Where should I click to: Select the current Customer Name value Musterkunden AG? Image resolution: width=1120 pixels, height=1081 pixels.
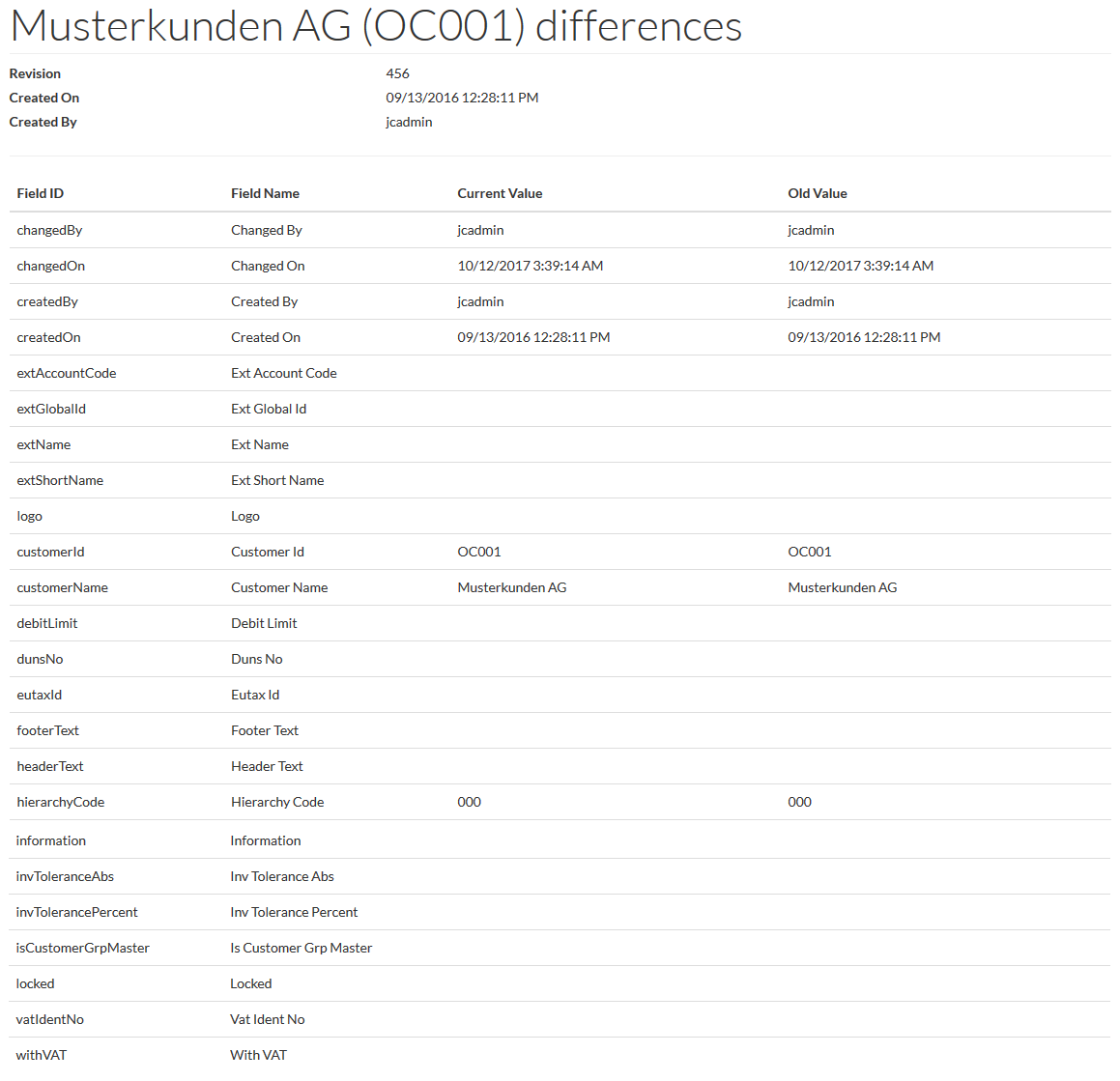click(512, 587)
